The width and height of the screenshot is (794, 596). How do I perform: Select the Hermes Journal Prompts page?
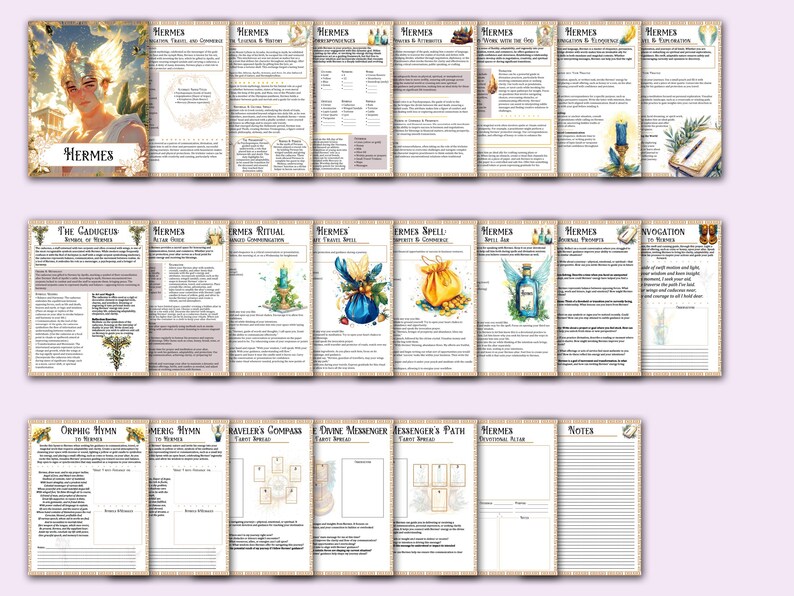(x=599, y=298)
